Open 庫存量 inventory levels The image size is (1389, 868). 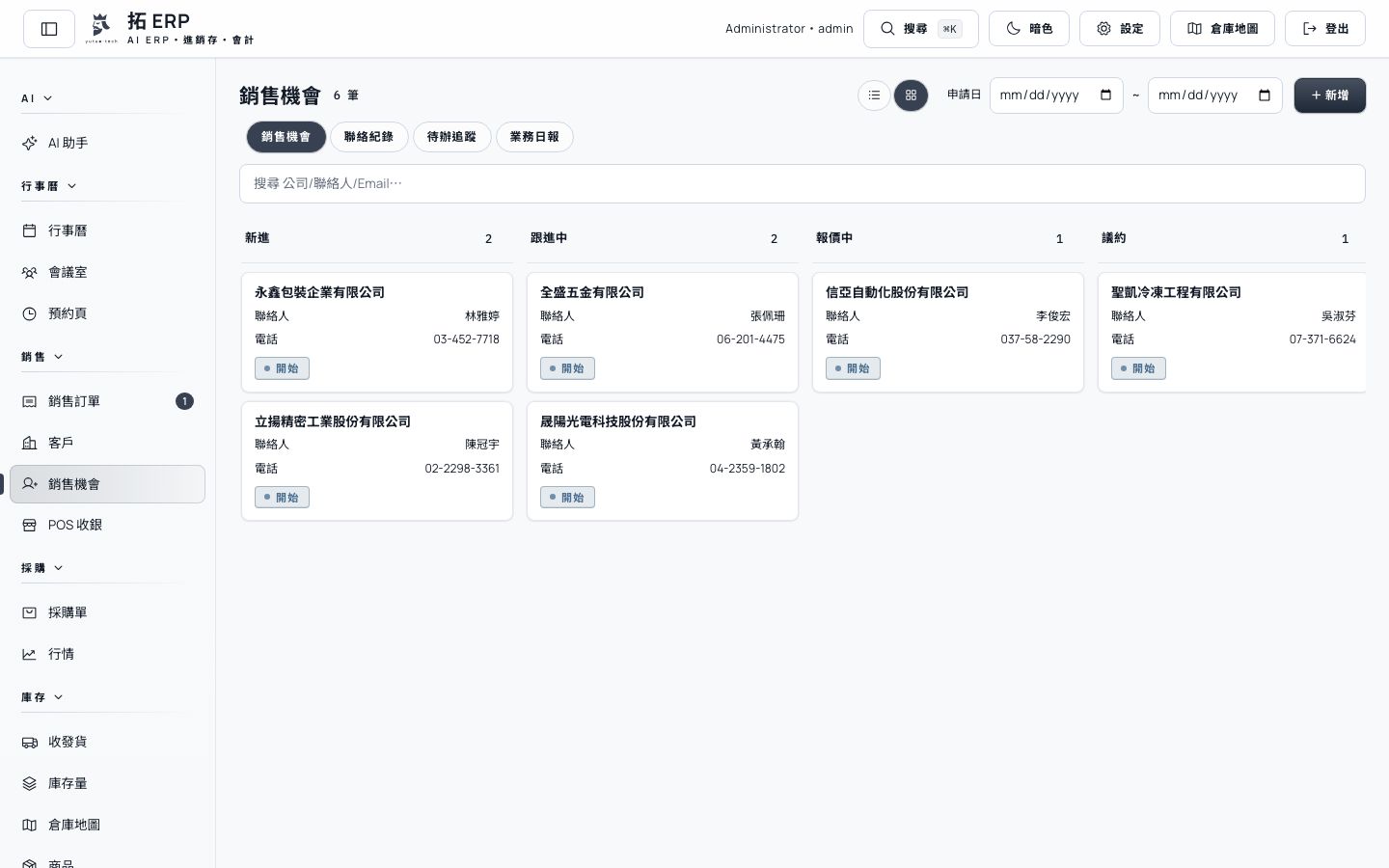107,783
